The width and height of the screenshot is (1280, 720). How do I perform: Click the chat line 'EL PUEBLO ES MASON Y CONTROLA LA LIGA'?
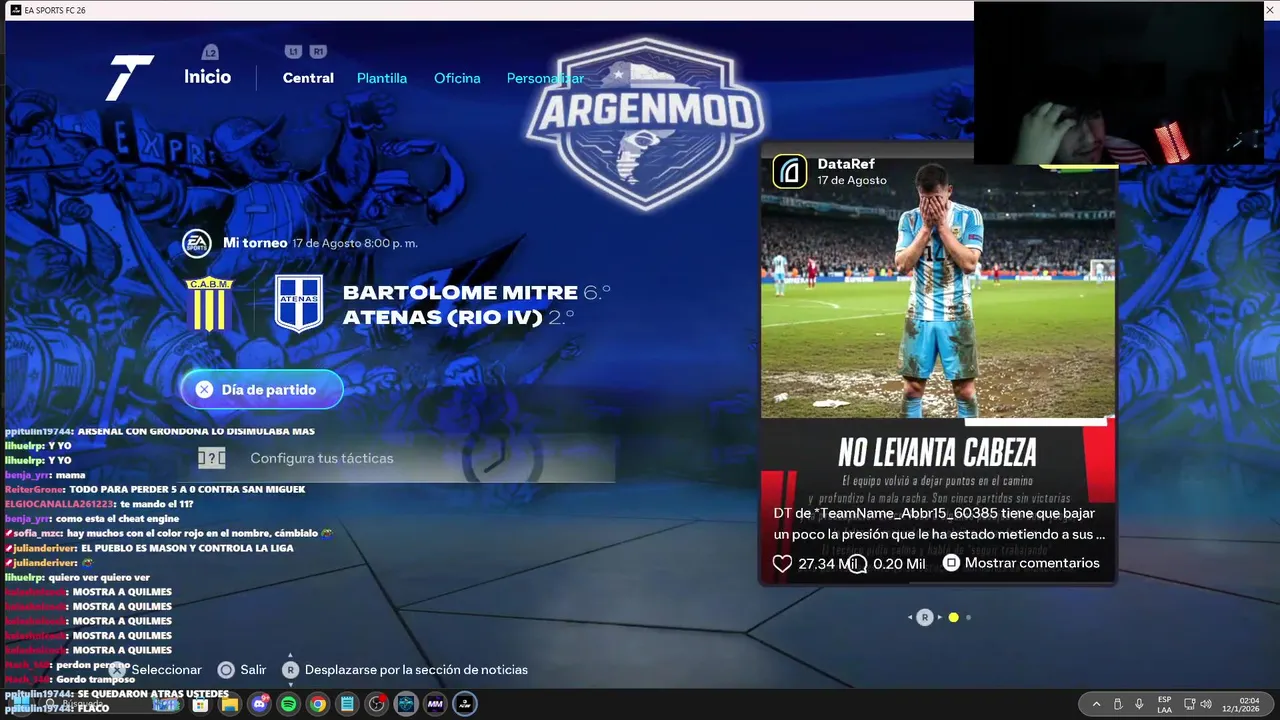[x=187, y=548]
